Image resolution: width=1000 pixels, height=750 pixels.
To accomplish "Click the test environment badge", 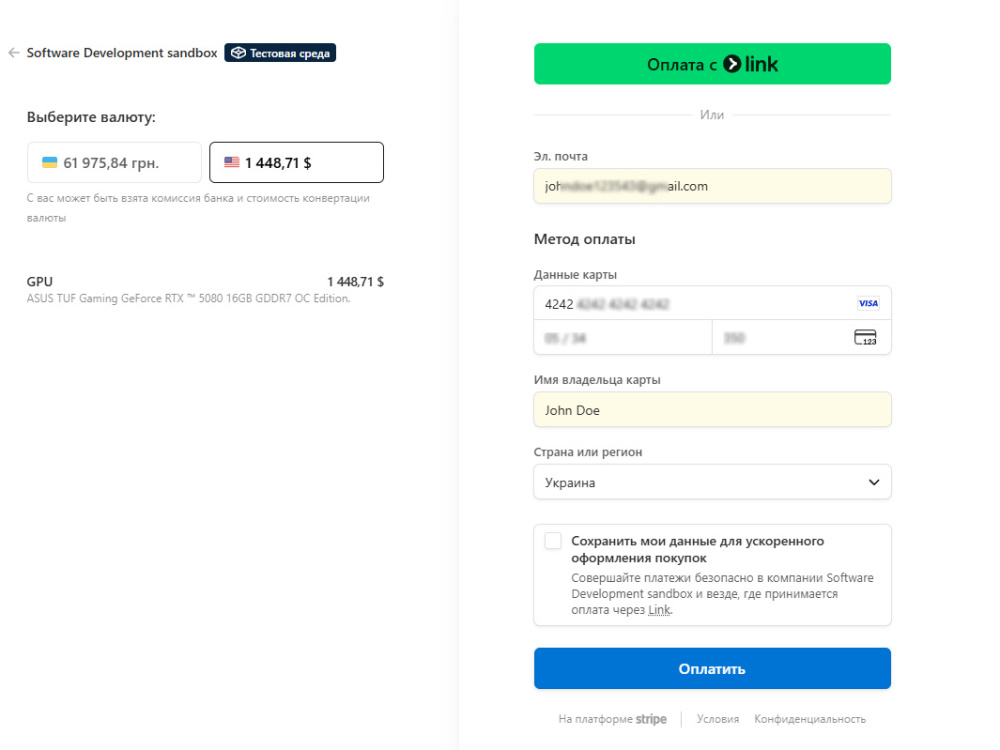I will coord(280,53).
